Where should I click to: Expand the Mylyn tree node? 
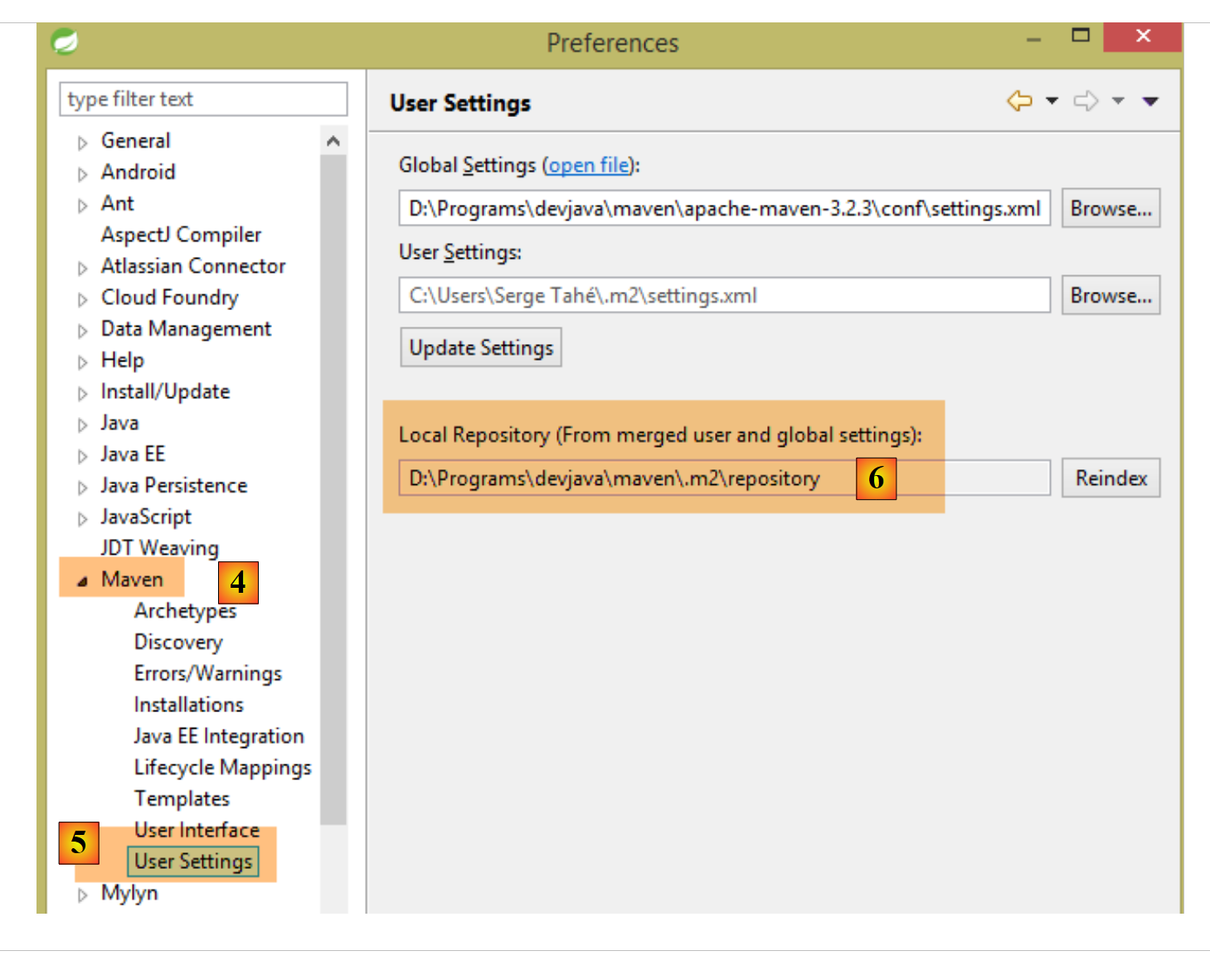82,895
